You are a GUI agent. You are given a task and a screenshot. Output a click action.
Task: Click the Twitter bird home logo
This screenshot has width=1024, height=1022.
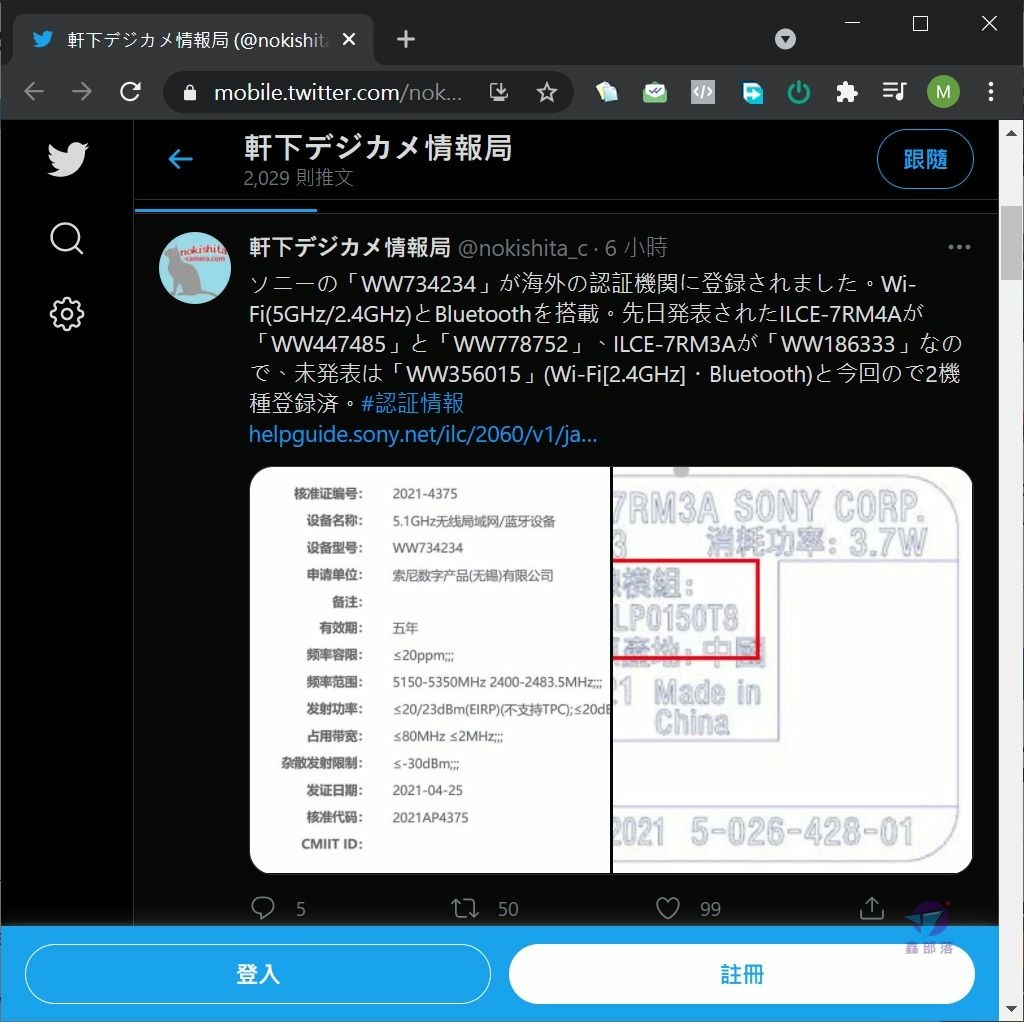click(67, 159)
